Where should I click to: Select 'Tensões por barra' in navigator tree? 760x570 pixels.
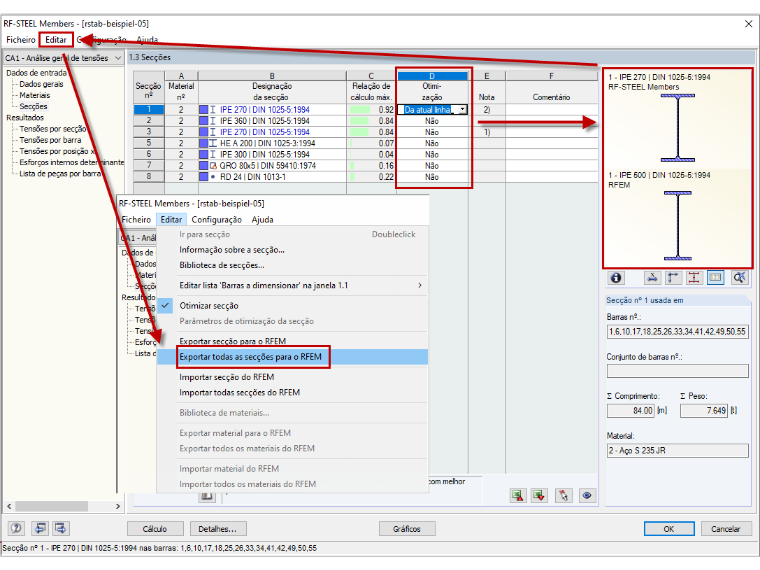50,140
